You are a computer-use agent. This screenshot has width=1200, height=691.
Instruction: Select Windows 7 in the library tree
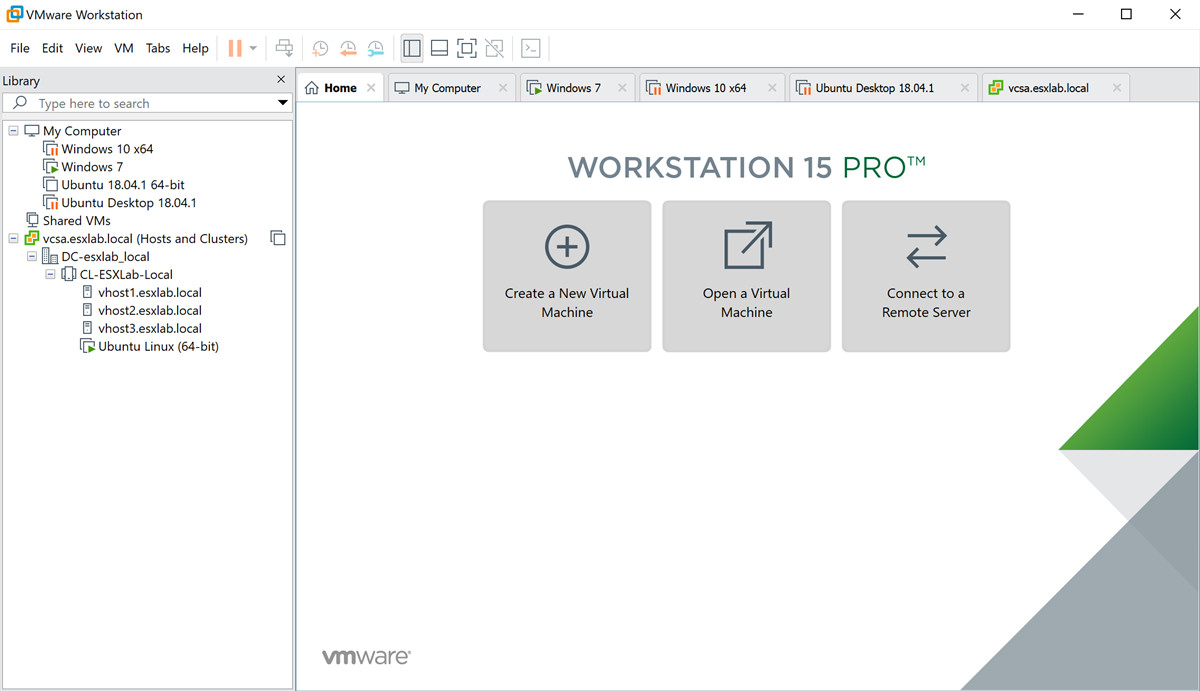(92, 167)
